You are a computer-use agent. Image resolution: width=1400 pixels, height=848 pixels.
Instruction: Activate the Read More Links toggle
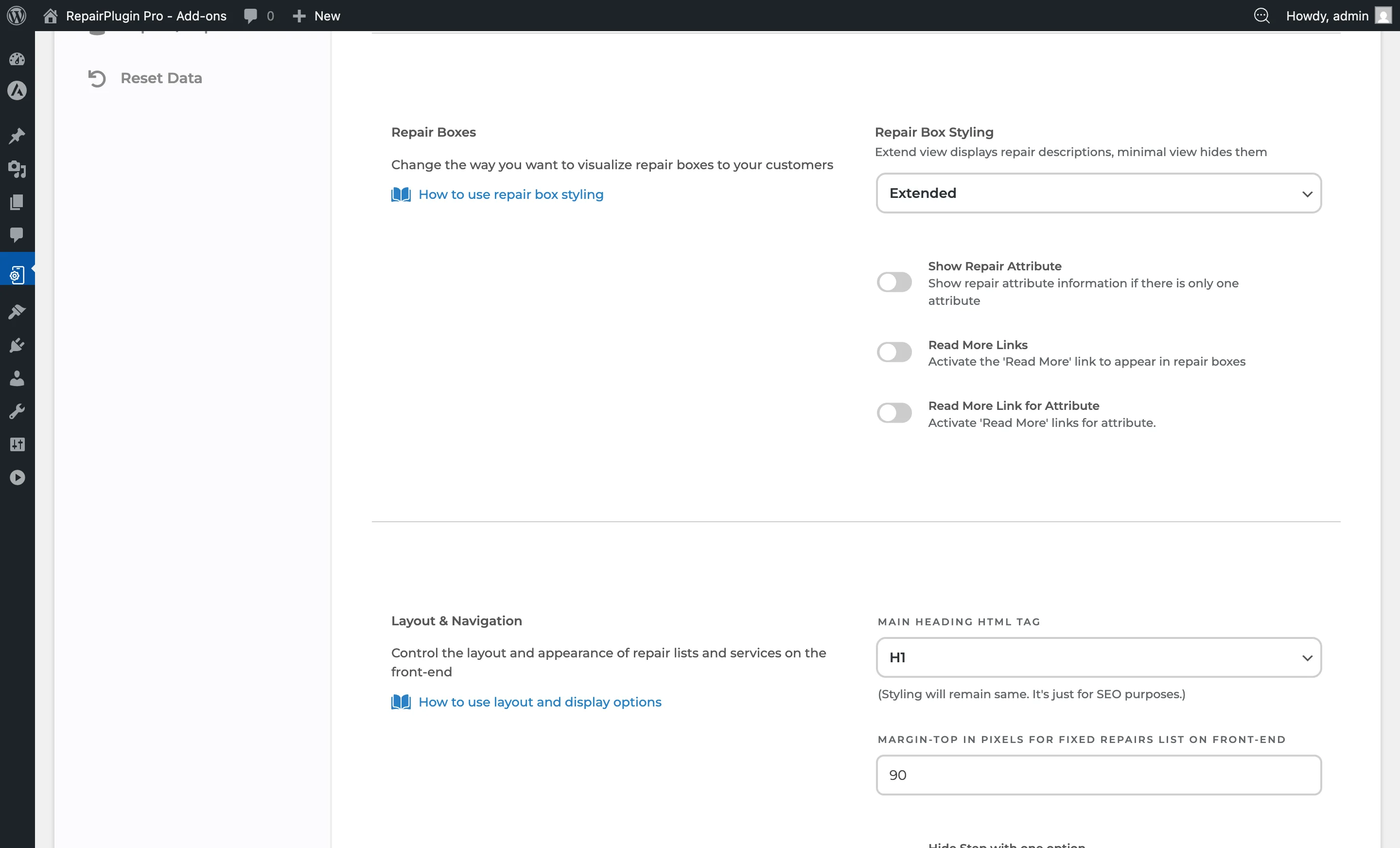coord(894,352)
